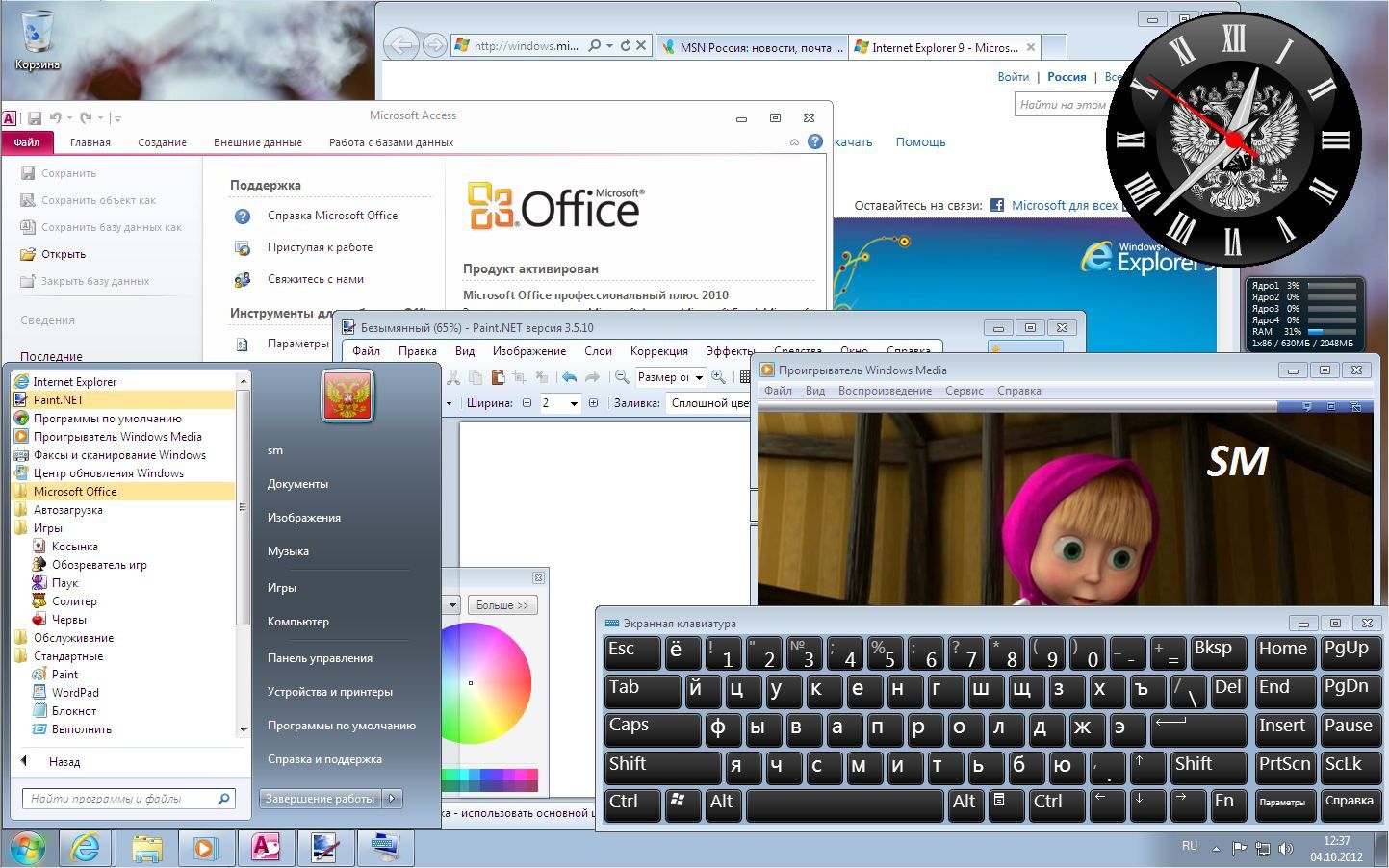The width and height of the screenshot is (1389, 868).
Task: Open the IE address bar dropdown arrow
Action: point(609,45)
